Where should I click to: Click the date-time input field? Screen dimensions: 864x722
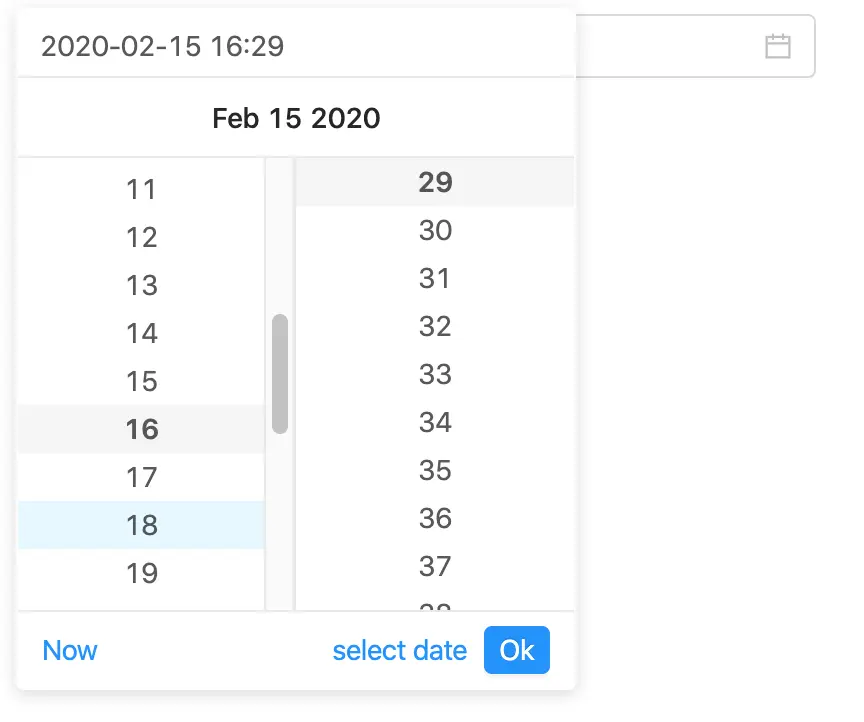tap(295, 46)
